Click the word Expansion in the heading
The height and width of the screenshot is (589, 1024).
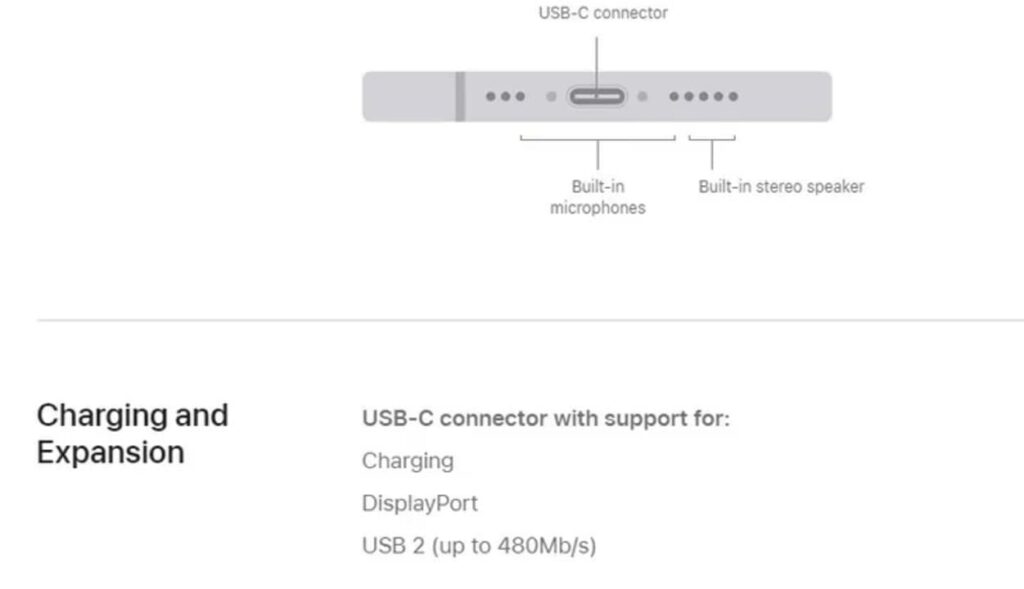110,452
